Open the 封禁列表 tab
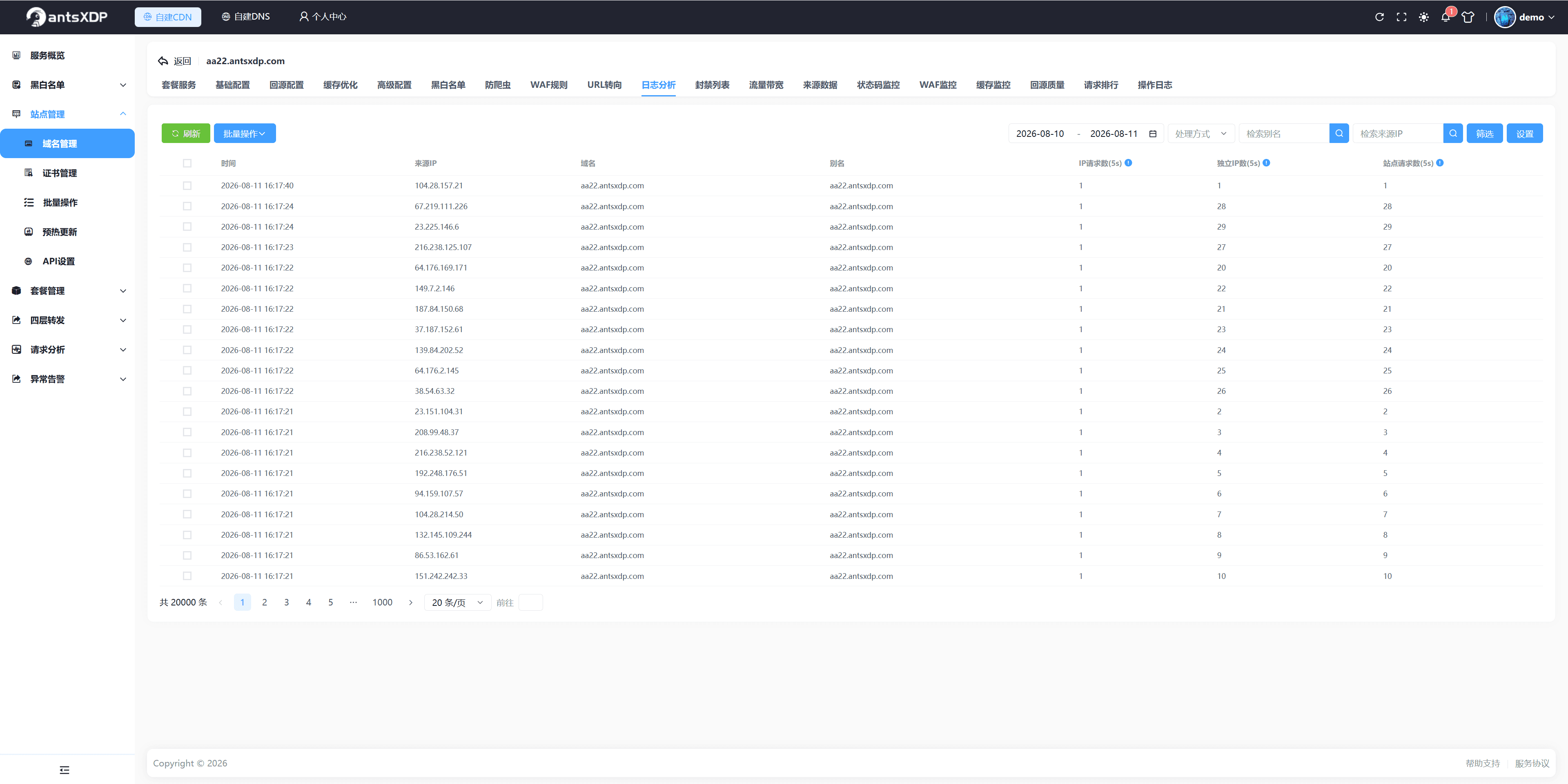This screenshot has width=1568, height=784. (x=712, y=85)
